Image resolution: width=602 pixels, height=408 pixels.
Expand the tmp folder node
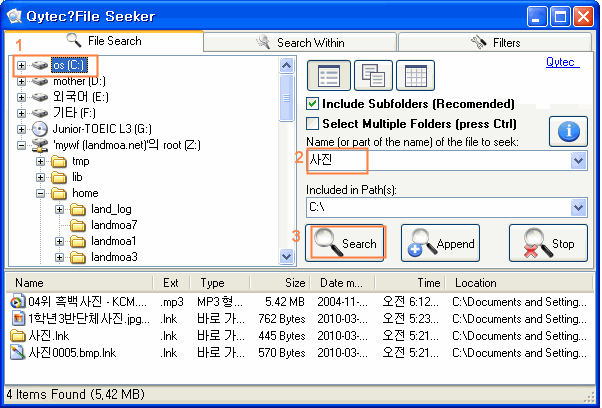tap(40, 162)
